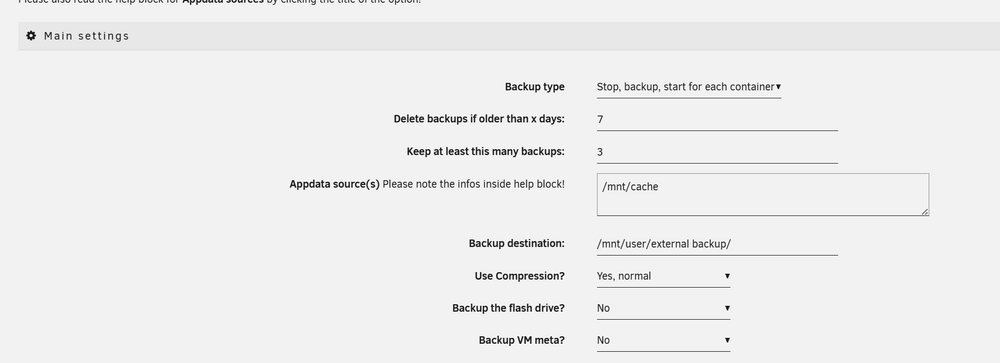1000x363 pixels.
Task: Collapse the Main settings section header
Action: (509, 36)
